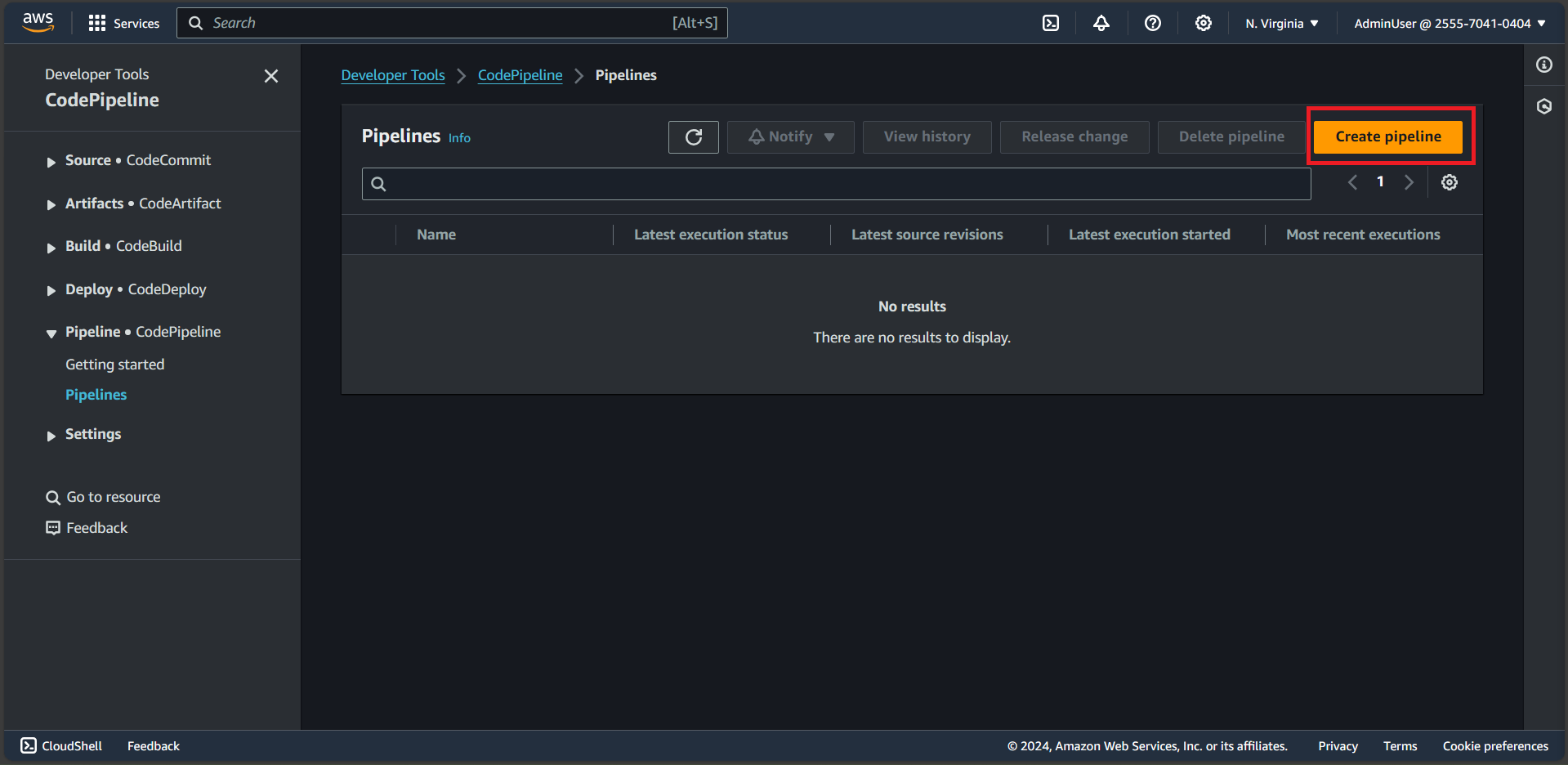Screen dimensions: 1568x765
Task: Open the Terms footer link
Action: 1400,746
